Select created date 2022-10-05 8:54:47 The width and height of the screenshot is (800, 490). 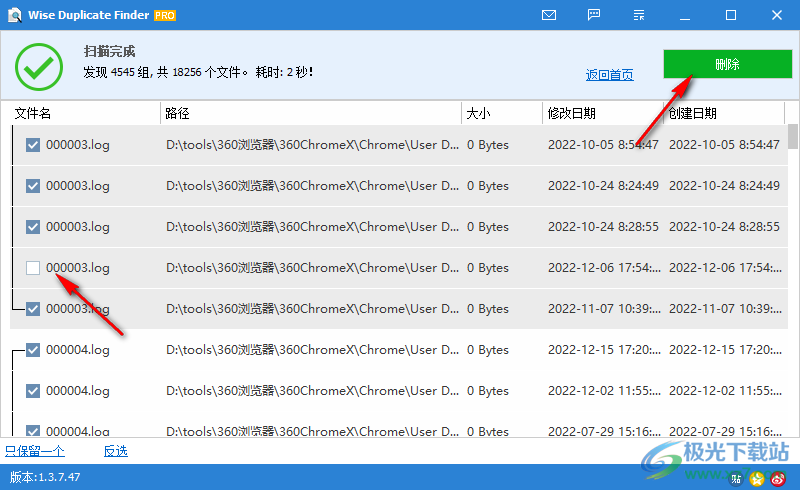click(x=724, y=145)
